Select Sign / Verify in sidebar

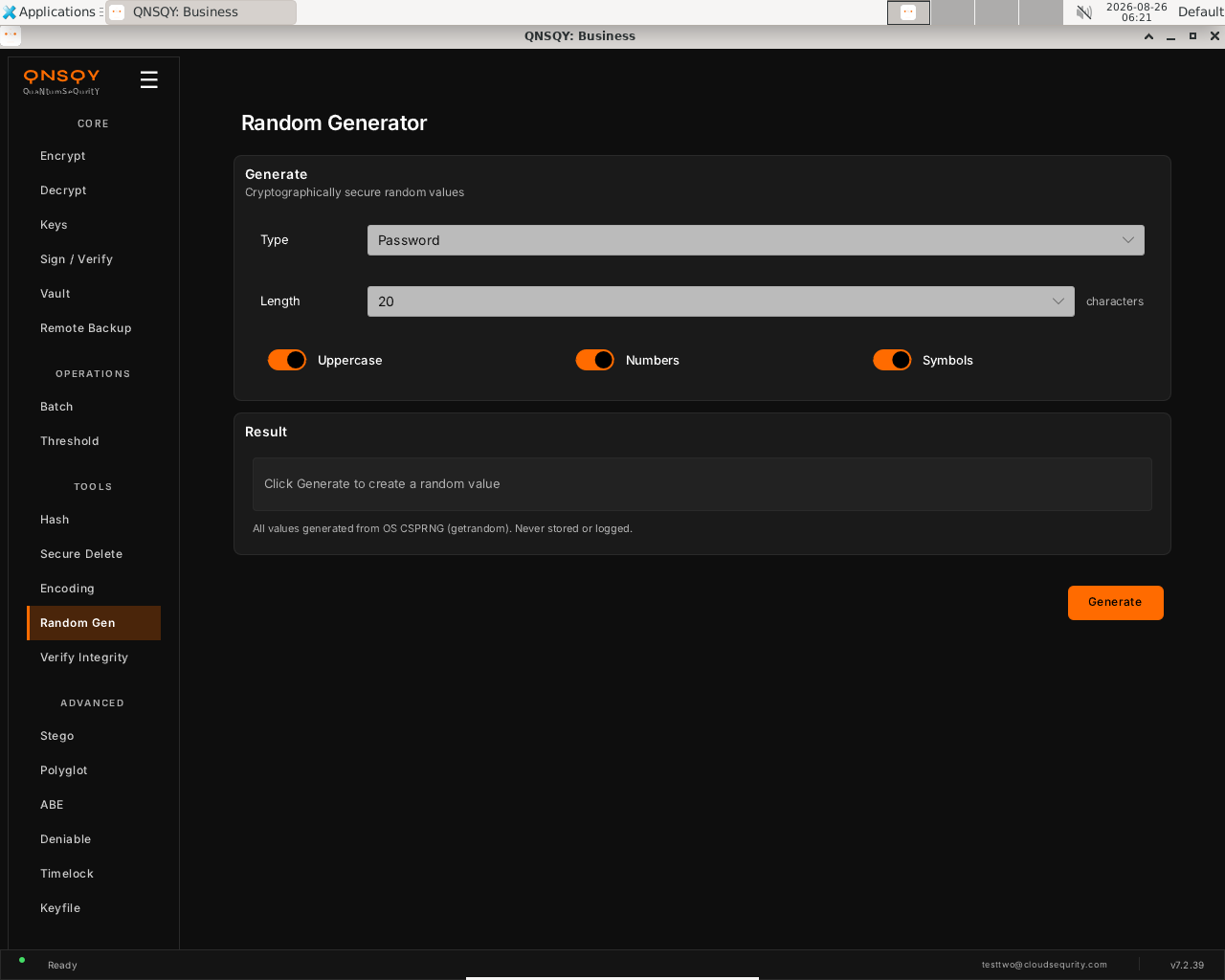point(94,259)
